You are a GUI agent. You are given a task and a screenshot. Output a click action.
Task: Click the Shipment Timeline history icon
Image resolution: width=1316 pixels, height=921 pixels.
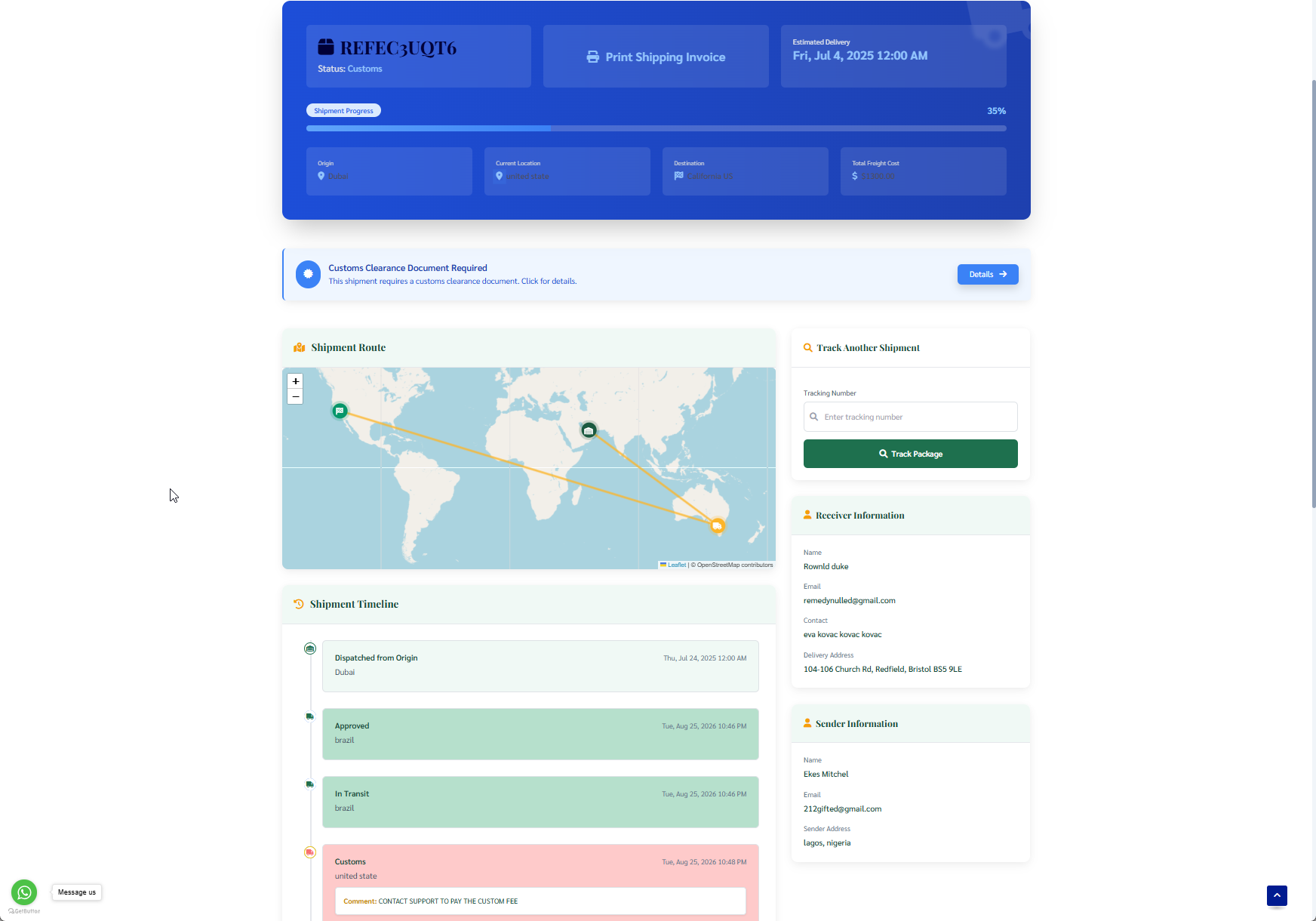point(299,604)
